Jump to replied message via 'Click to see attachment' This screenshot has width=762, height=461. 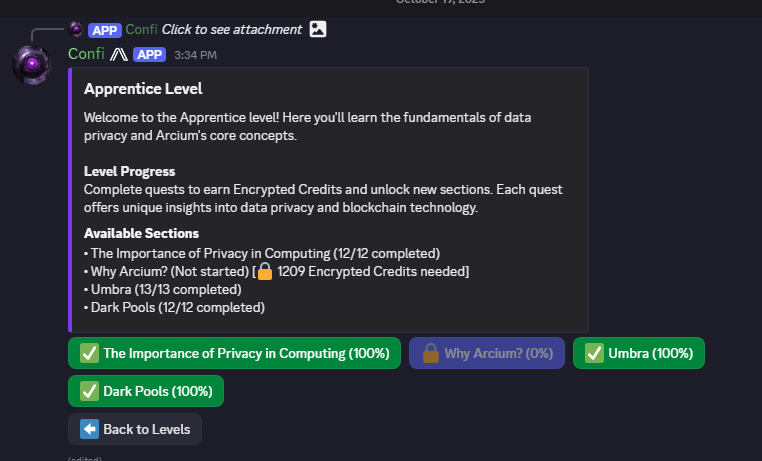point(232,30)
